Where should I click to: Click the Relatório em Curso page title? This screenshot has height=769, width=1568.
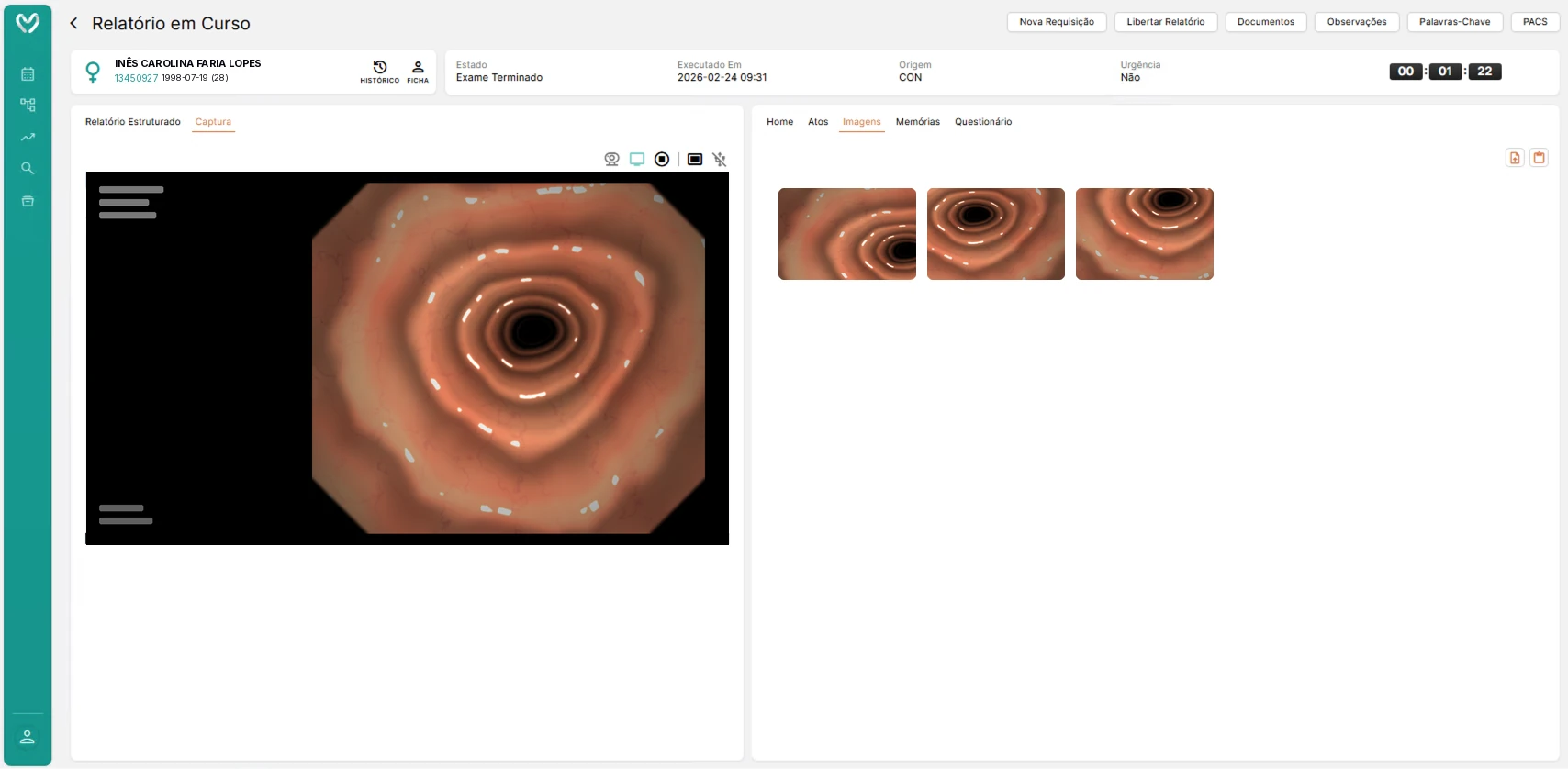coord(171,23)
